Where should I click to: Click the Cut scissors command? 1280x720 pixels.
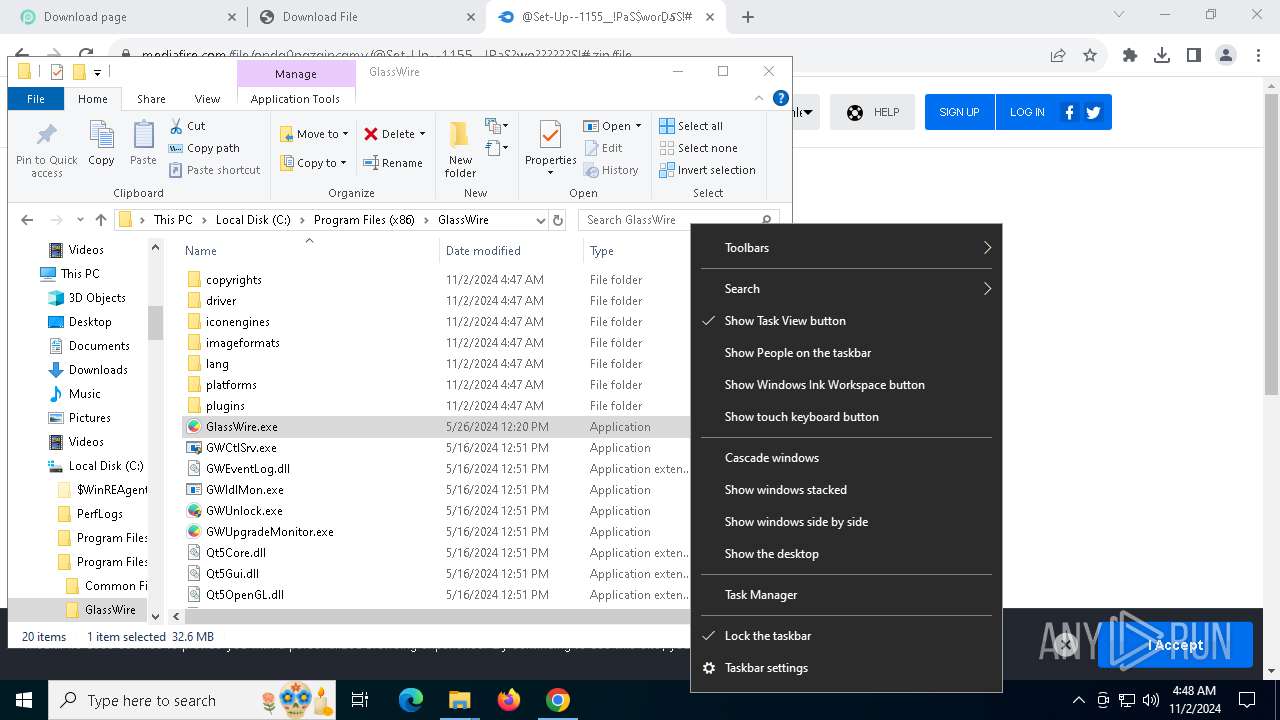(x=187, y=126)
